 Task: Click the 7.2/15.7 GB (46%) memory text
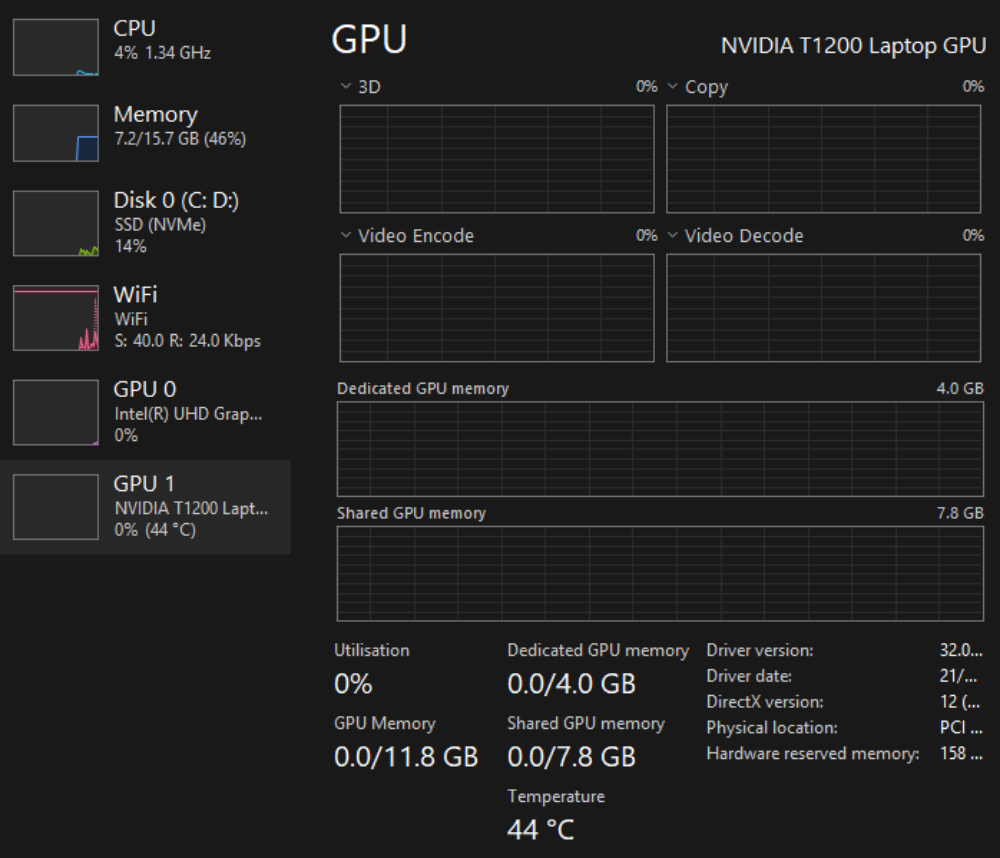[180, 139]
